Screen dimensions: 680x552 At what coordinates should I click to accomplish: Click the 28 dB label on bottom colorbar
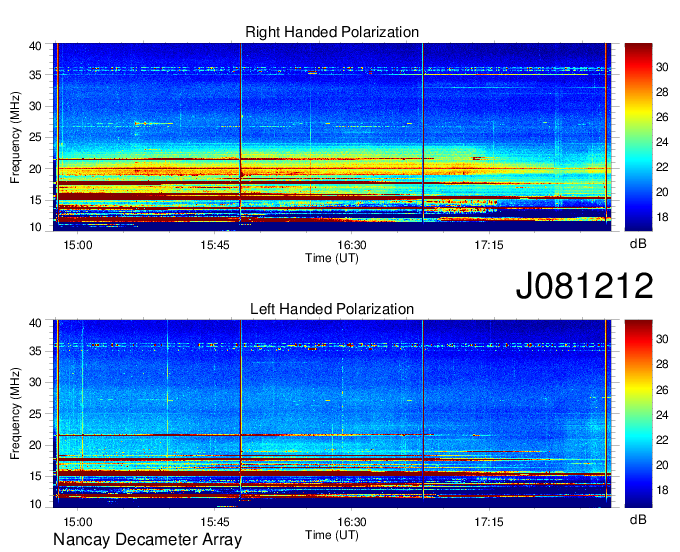(x=662, y=364)
